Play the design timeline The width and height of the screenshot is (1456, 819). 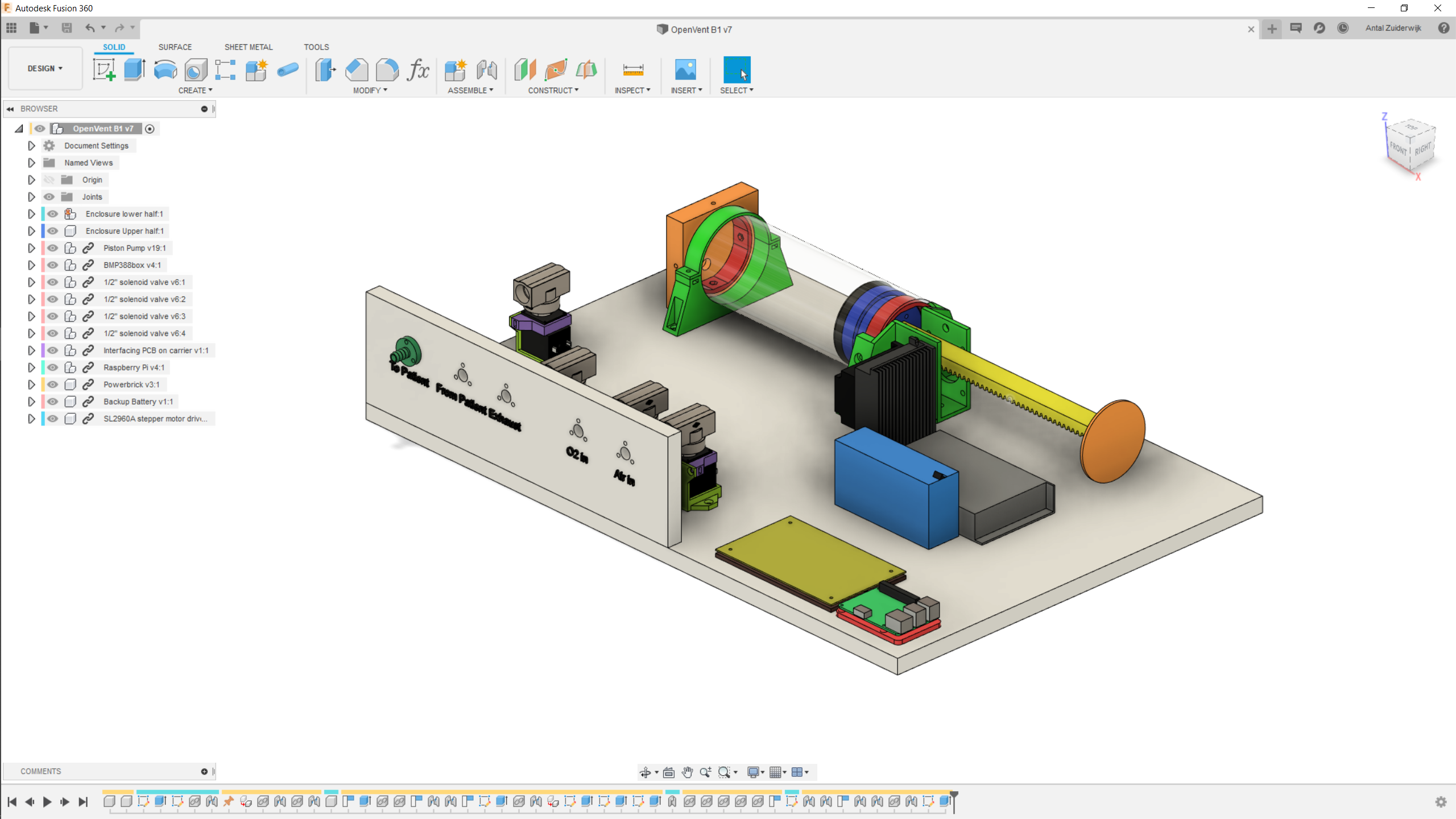click(x=47, y=801)
